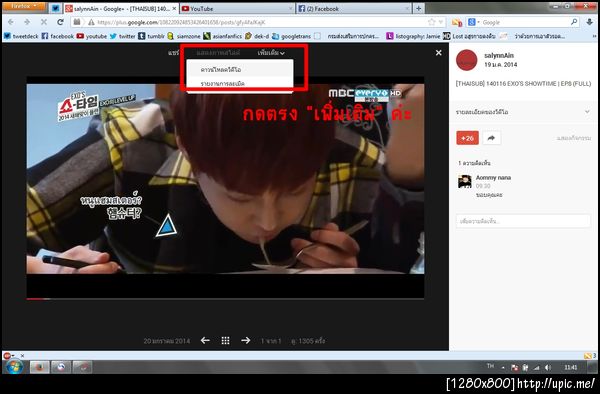Show hidden system tray icons
Screen dimensions: 600x394
503,368
